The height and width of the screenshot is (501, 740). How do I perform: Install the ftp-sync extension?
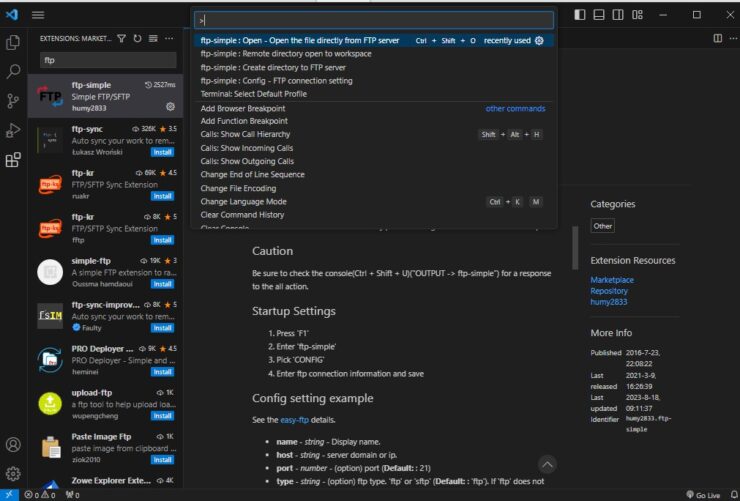coord(162,152)
